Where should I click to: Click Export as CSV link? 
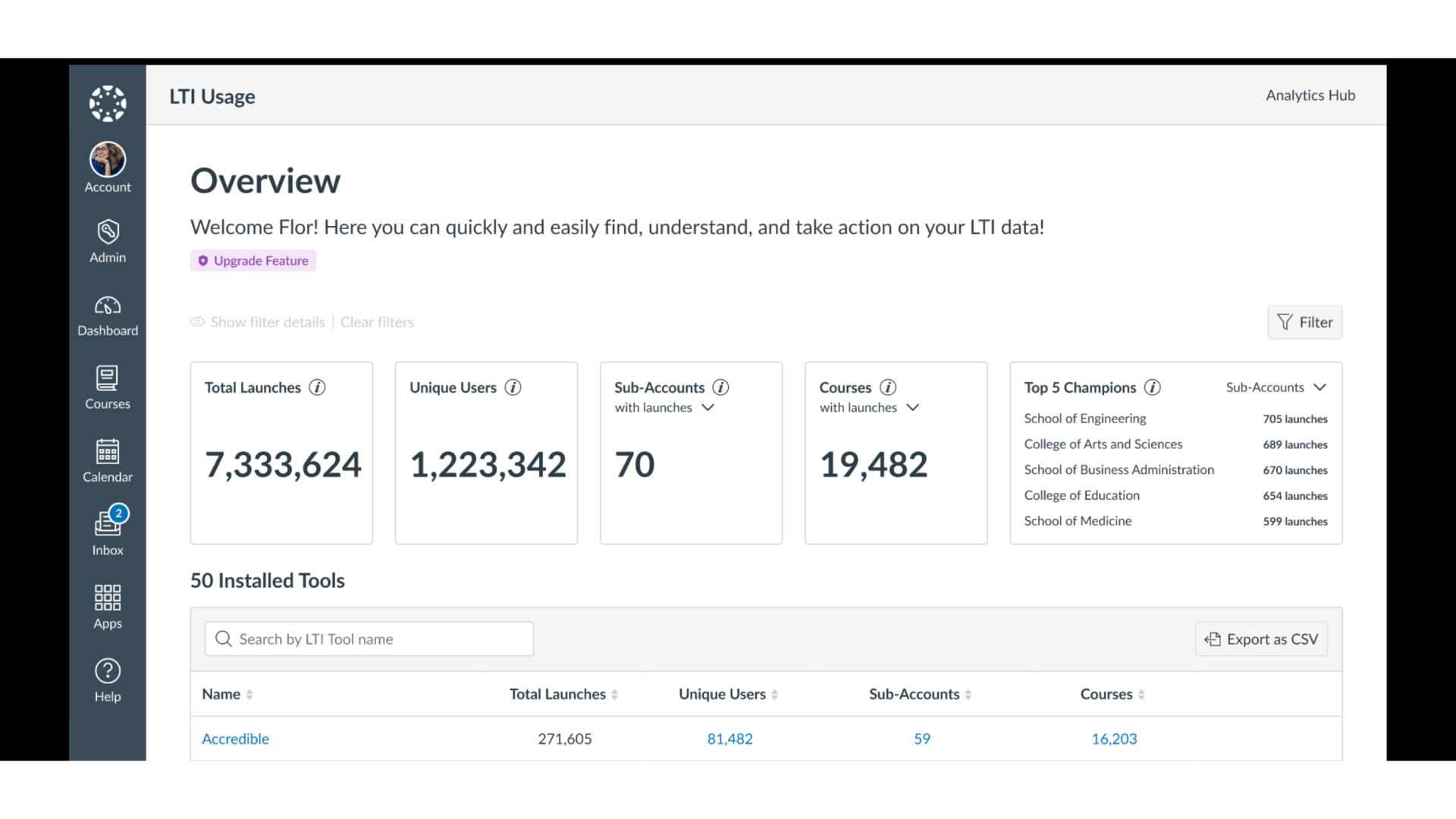click(1262, 639)
